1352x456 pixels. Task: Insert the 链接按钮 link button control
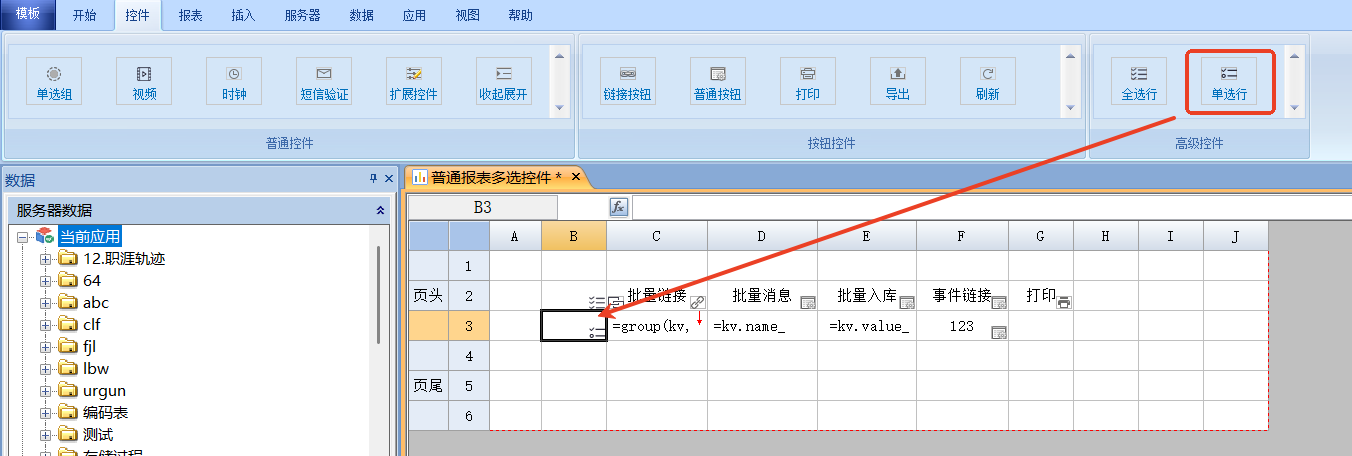click(627, 82)
